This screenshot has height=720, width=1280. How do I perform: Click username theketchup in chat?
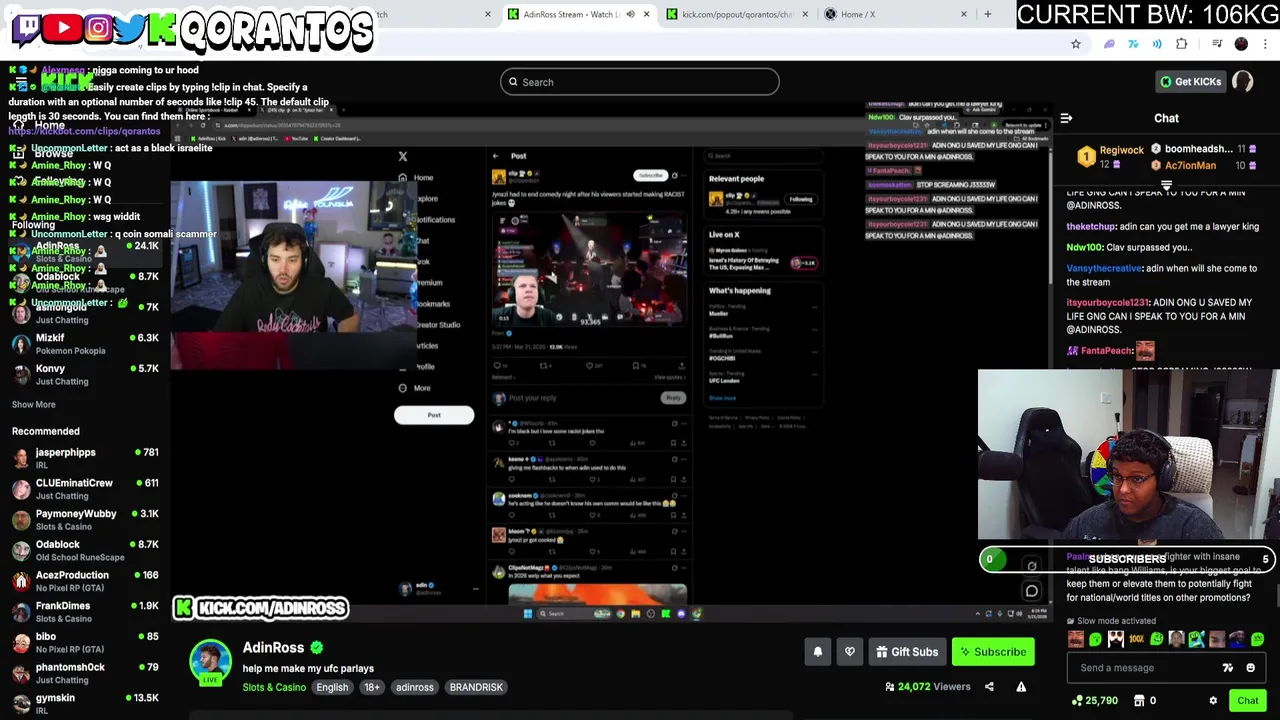(x=1090, y=227)
